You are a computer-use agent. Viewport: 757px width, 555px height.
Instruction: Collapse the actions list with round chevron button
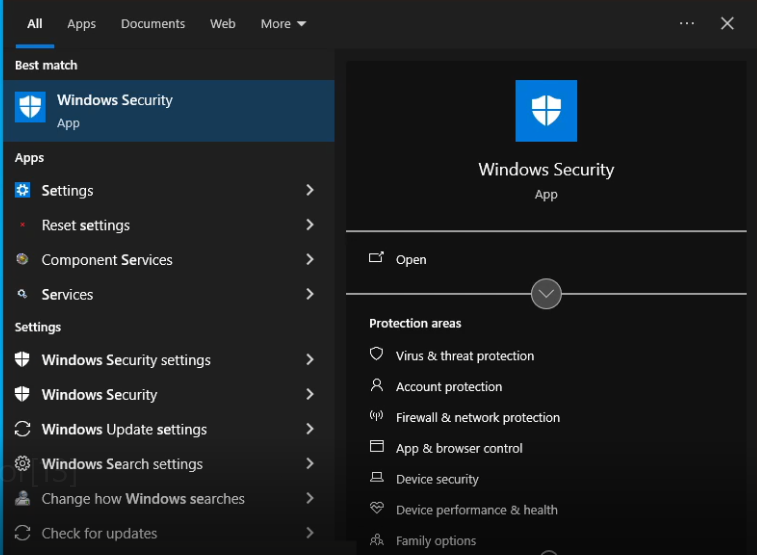click(546, 293)
